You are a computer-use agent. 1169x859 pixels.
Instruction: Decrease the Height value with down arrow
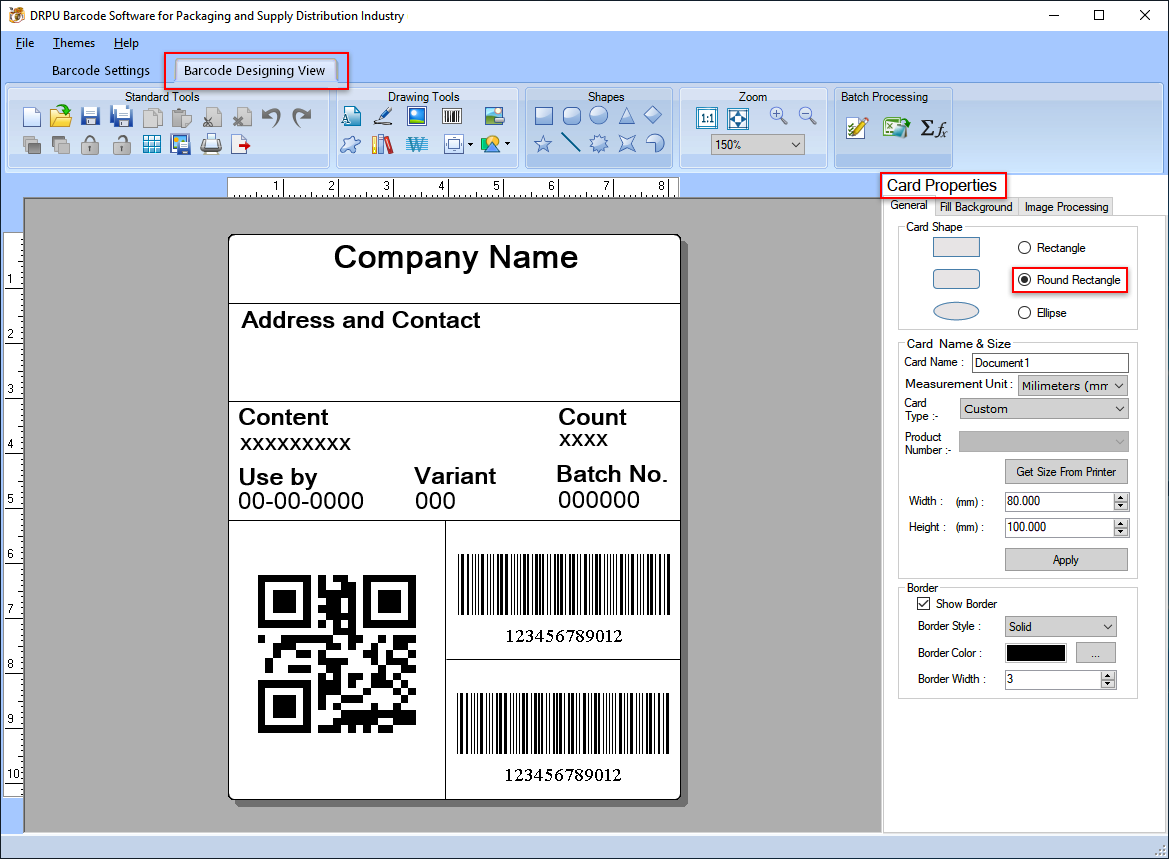coord(1121,532)
